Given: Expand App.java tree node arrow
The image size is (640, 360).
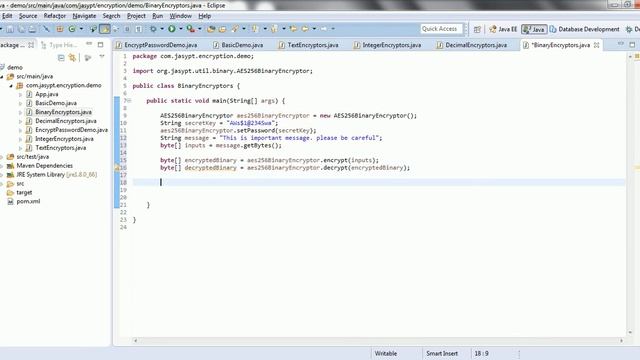Looking at the screenshot, I should pyautogui.click(x=20, y=94).
